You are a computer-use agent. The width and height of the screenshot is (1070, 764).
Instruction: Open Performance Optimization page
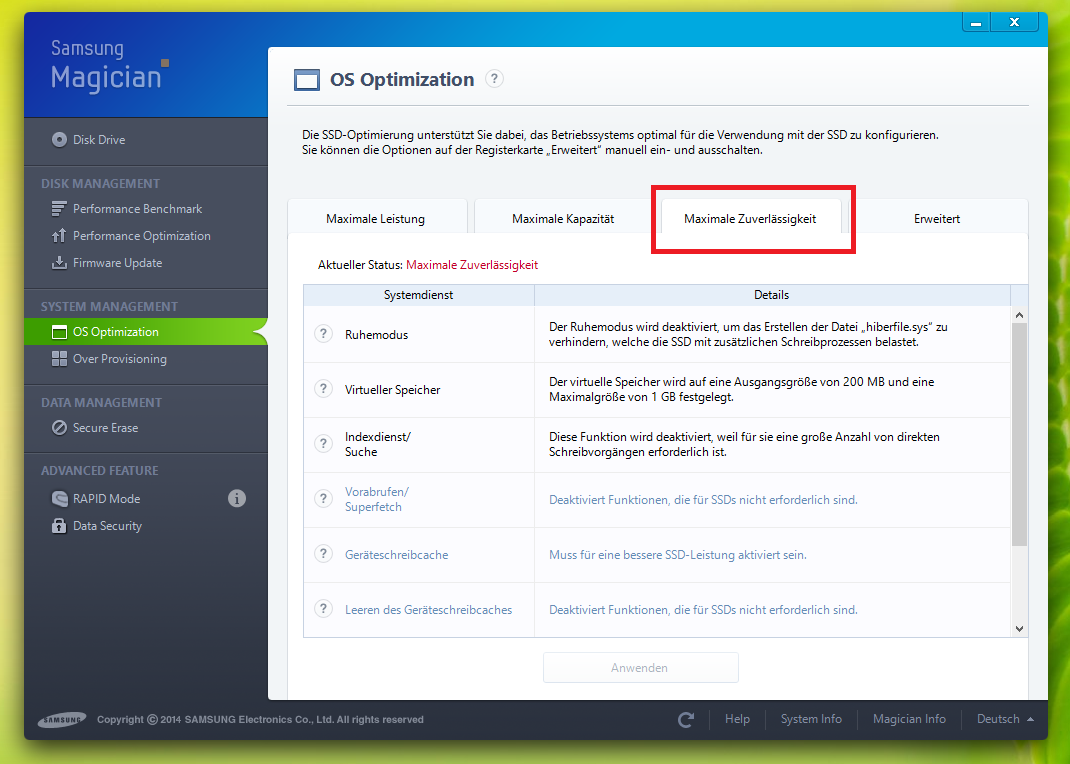131,236
